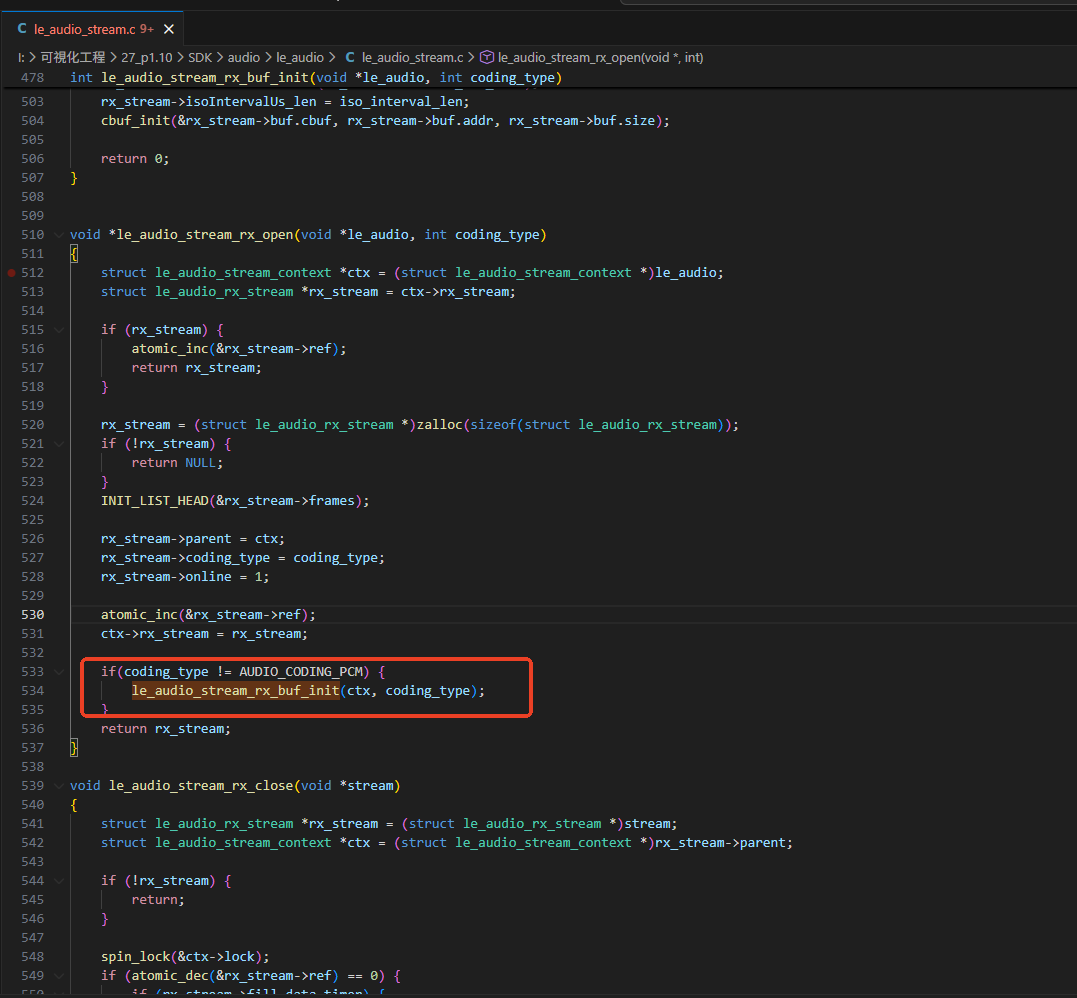Close the le_audio_stream.c editor tab
Viewport: 1077px width, 998px height.
(169, 29)
